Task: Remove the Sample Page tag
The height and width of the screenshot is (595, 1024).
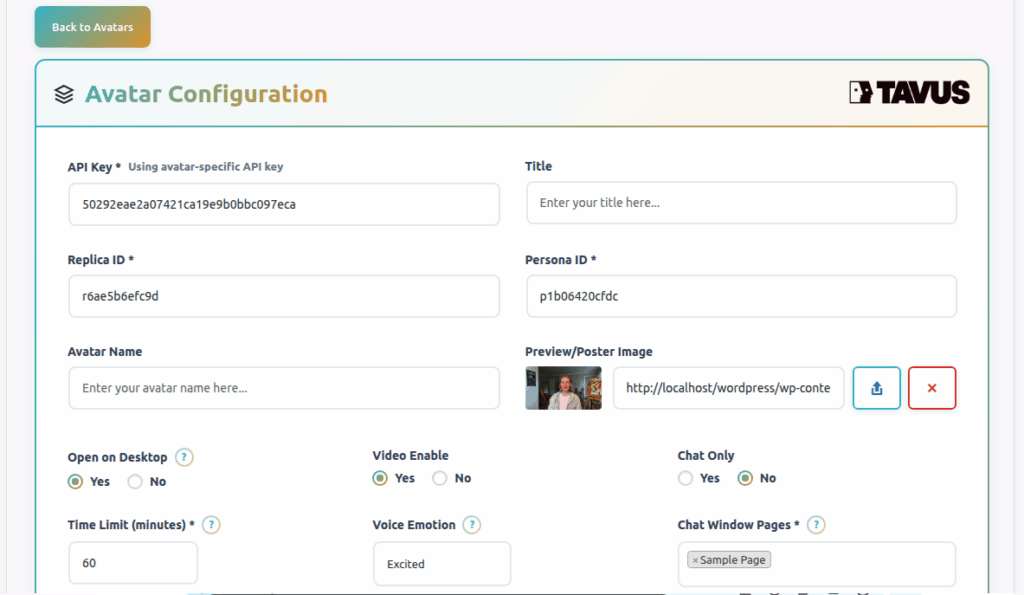Action: click(x=696, y=560)
